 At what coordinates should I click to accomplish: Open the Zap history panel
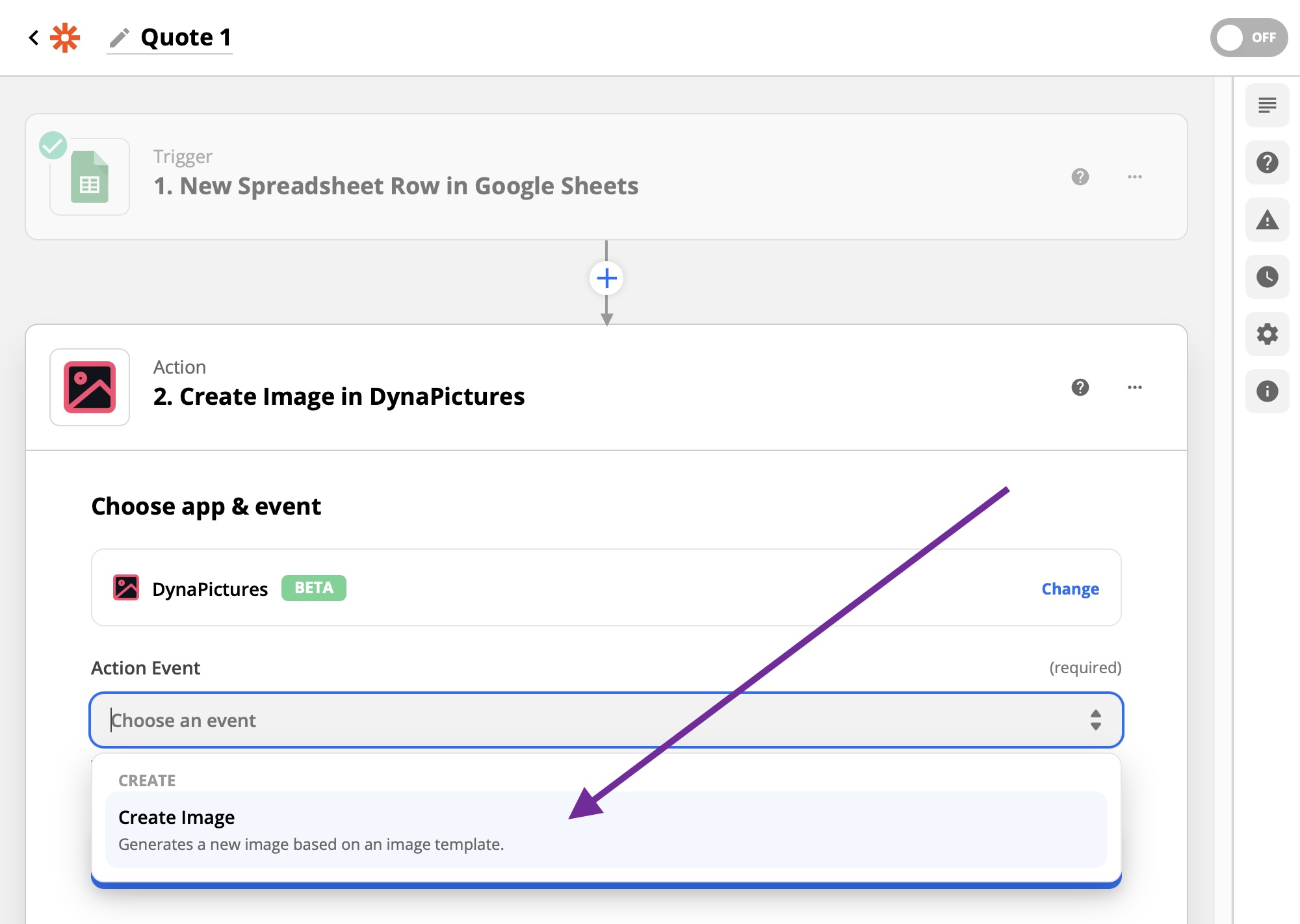[x=1267, y=277]
